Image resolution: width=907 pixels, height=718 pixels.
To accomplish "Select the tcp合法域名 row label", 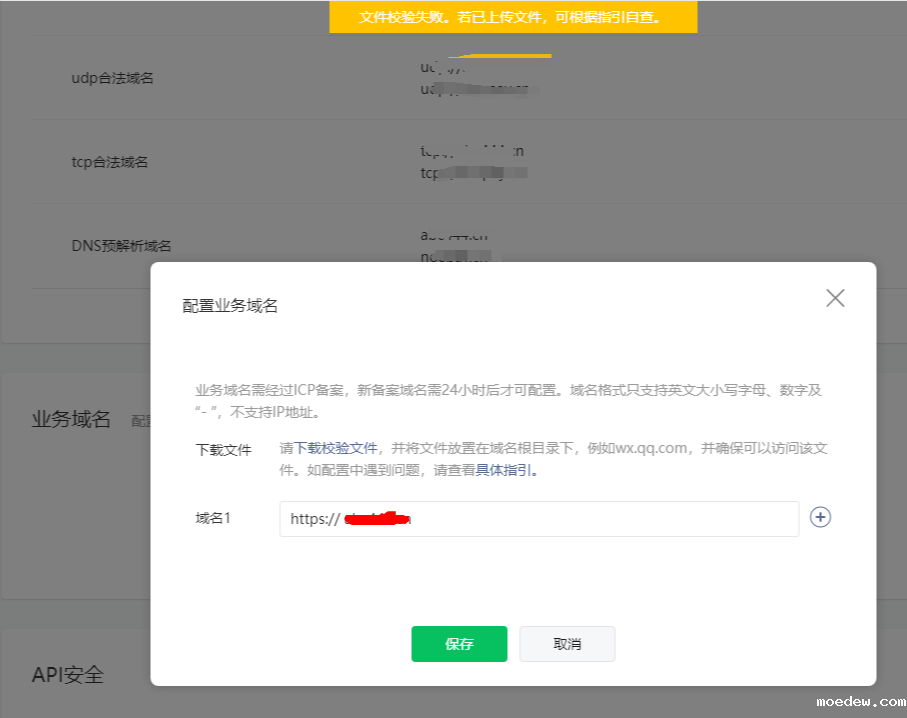I will pos(110,162).
